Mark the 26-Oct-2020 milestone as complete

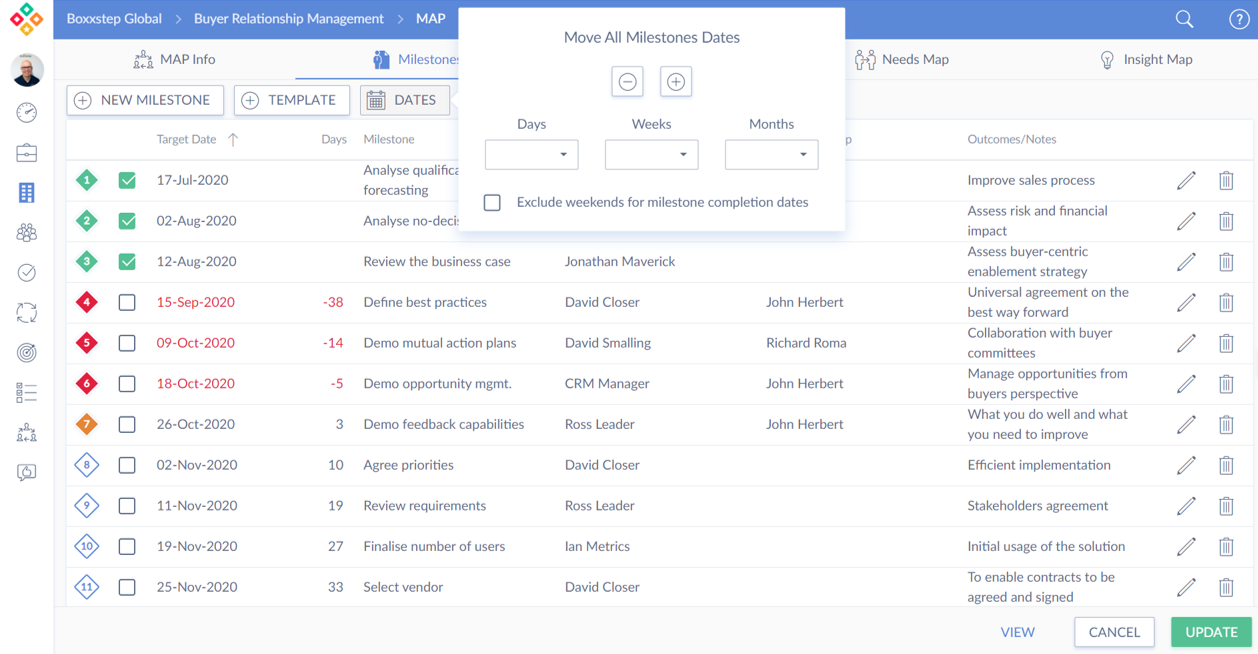coord(127,424)
